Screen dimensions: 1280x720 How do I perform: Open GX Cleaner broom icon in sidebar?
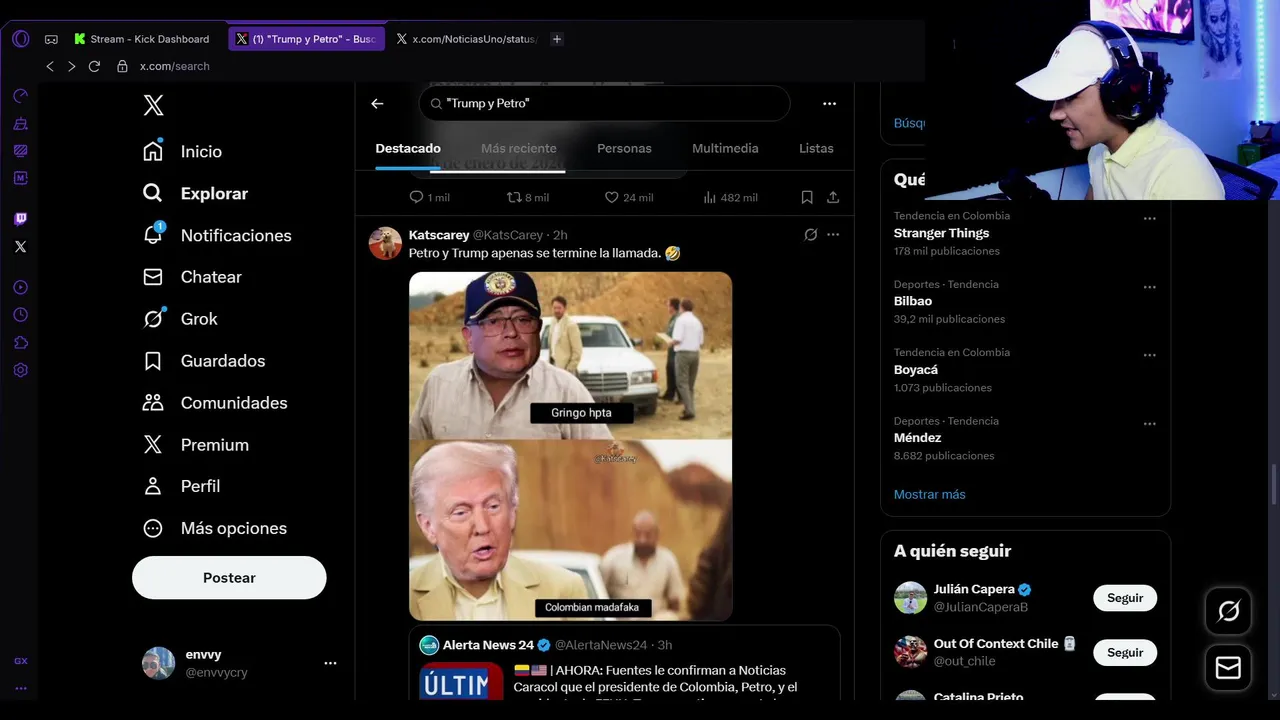pos(21,124)
